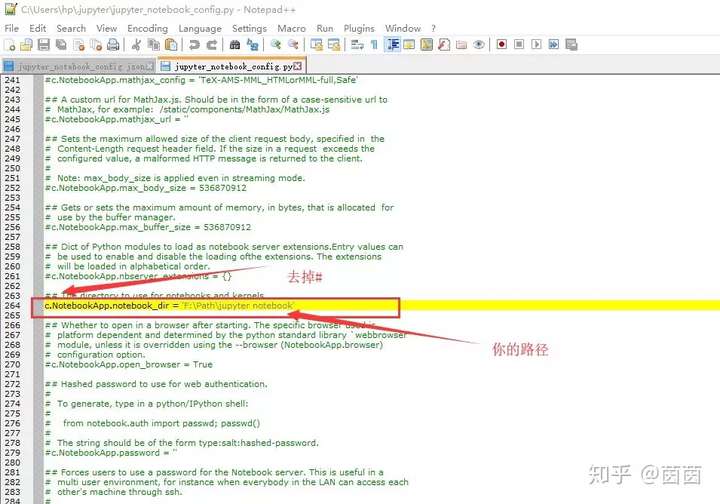Click the Save All toolbar icon

(61, 45)
